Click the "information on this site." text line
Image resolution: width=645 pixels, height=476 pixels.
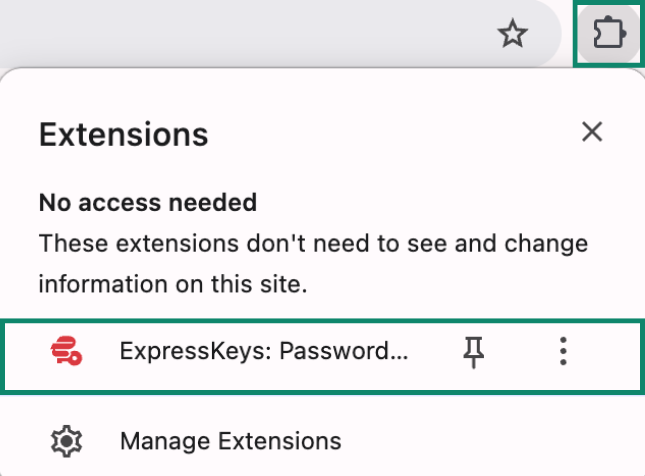172,283
